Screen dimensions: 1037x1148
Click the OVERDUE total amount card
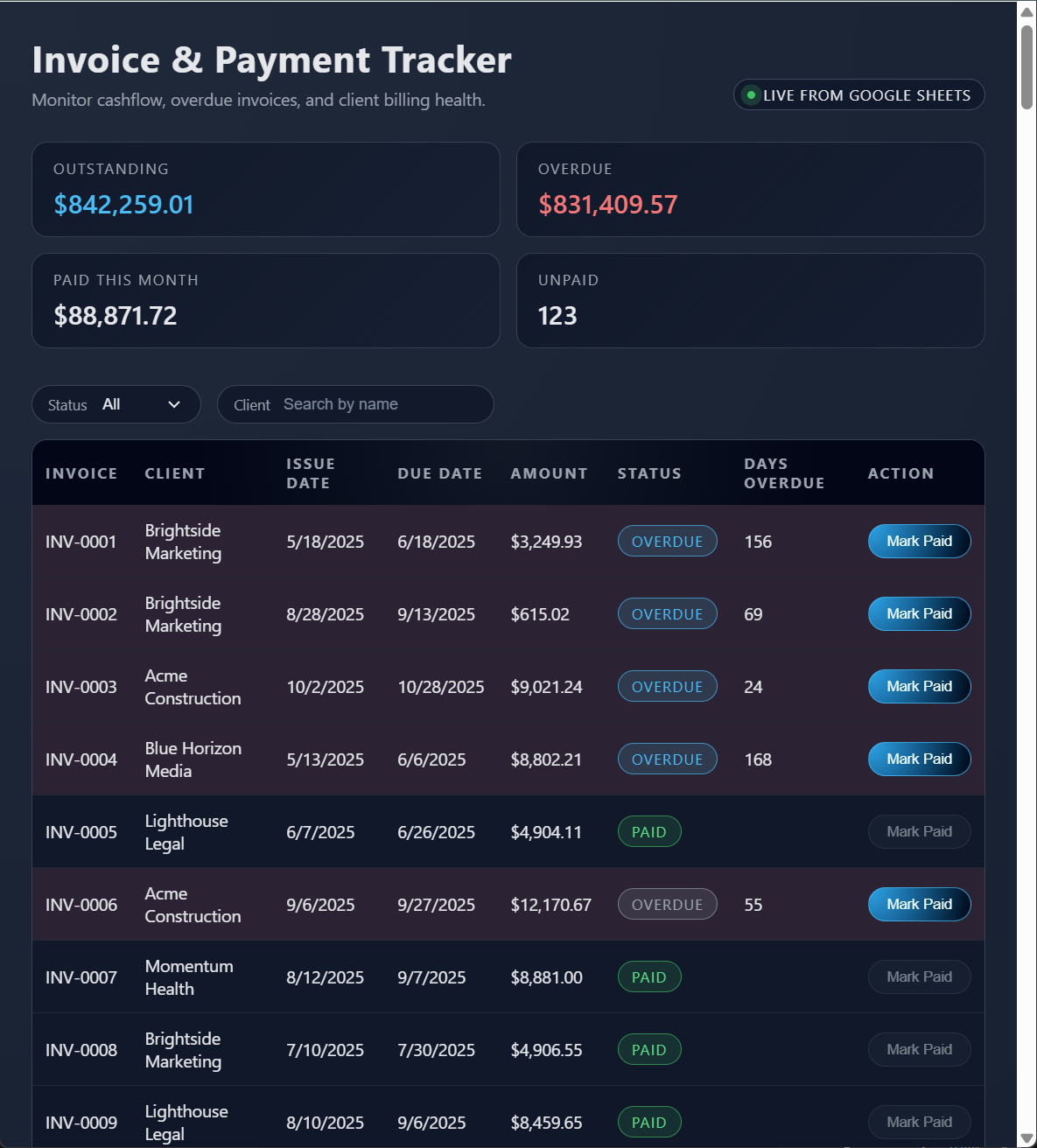(750, 189)
